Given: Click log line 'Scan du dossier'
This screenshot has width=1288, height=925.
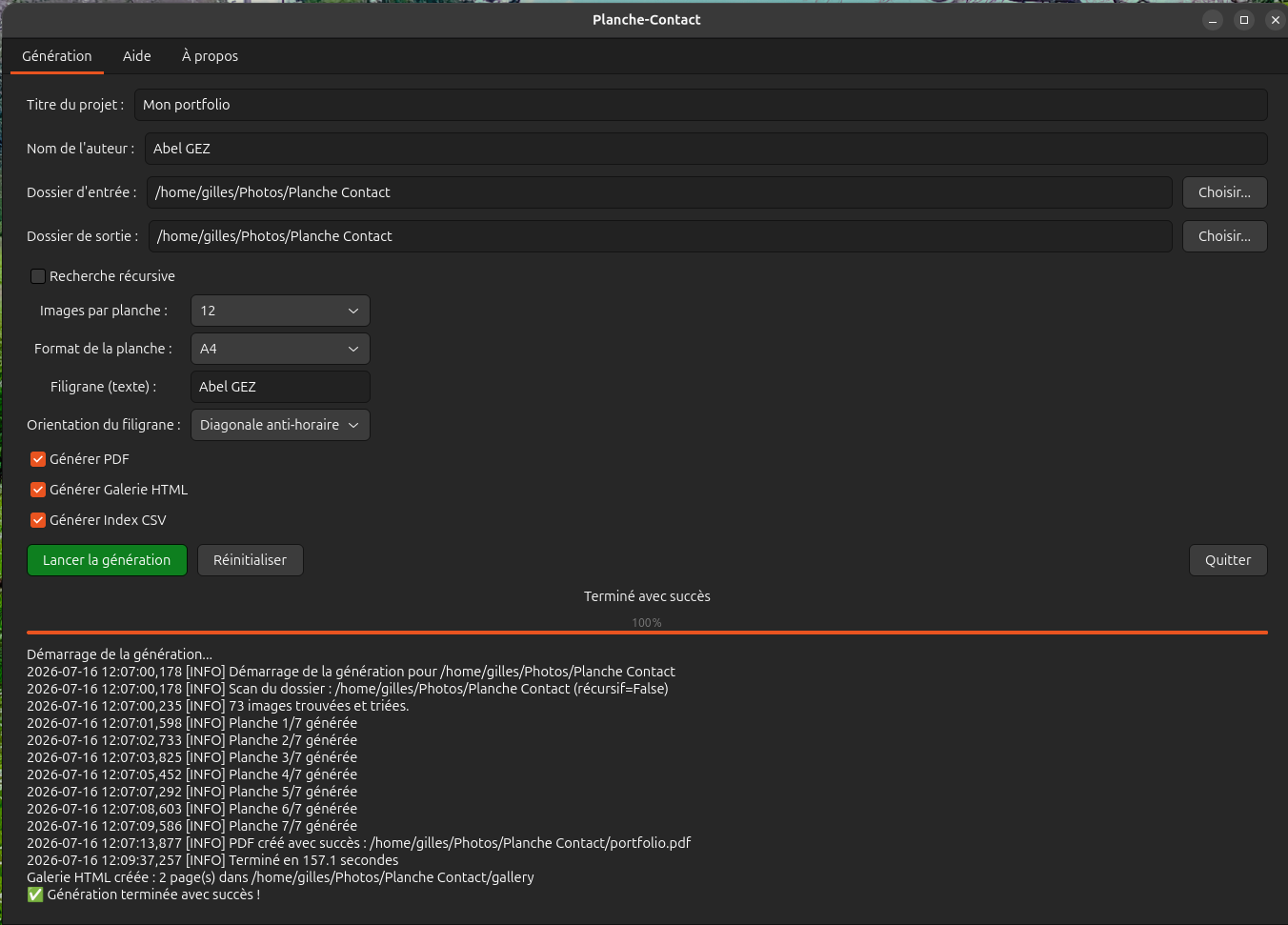Looking at the screenshot, I should point(348,689).
